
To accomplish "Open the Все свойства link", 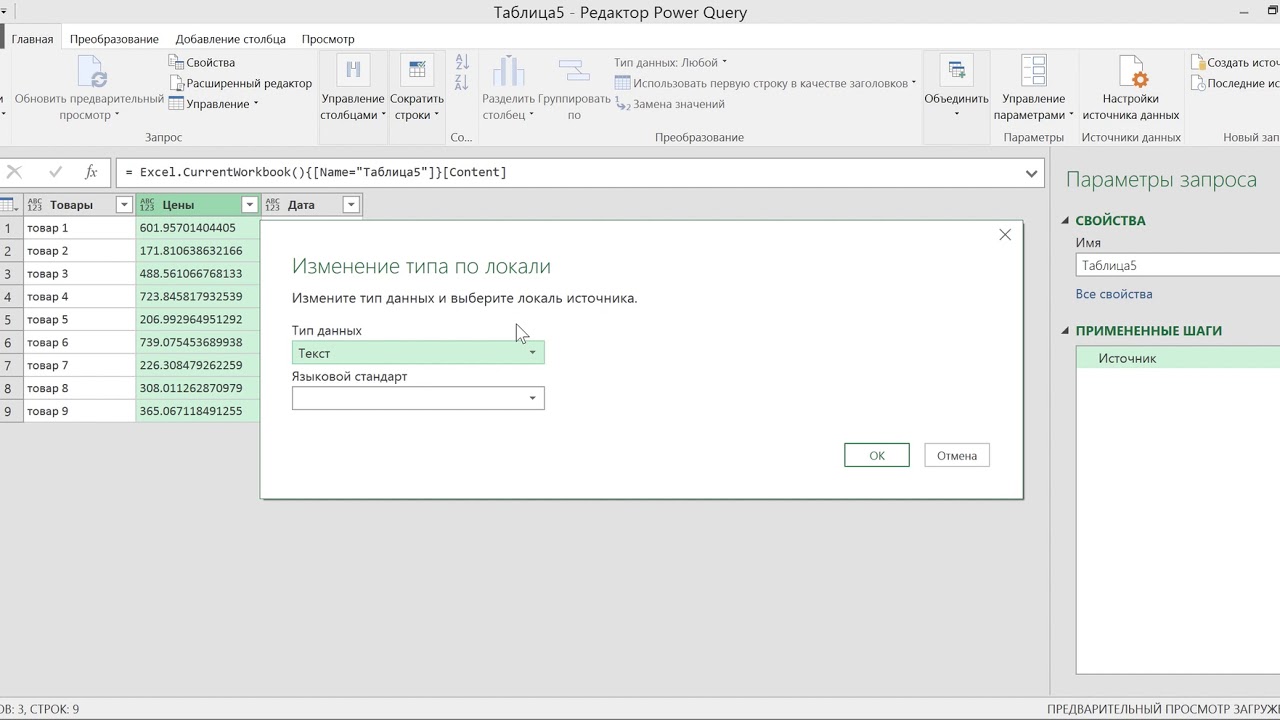I will point(1114,294).
